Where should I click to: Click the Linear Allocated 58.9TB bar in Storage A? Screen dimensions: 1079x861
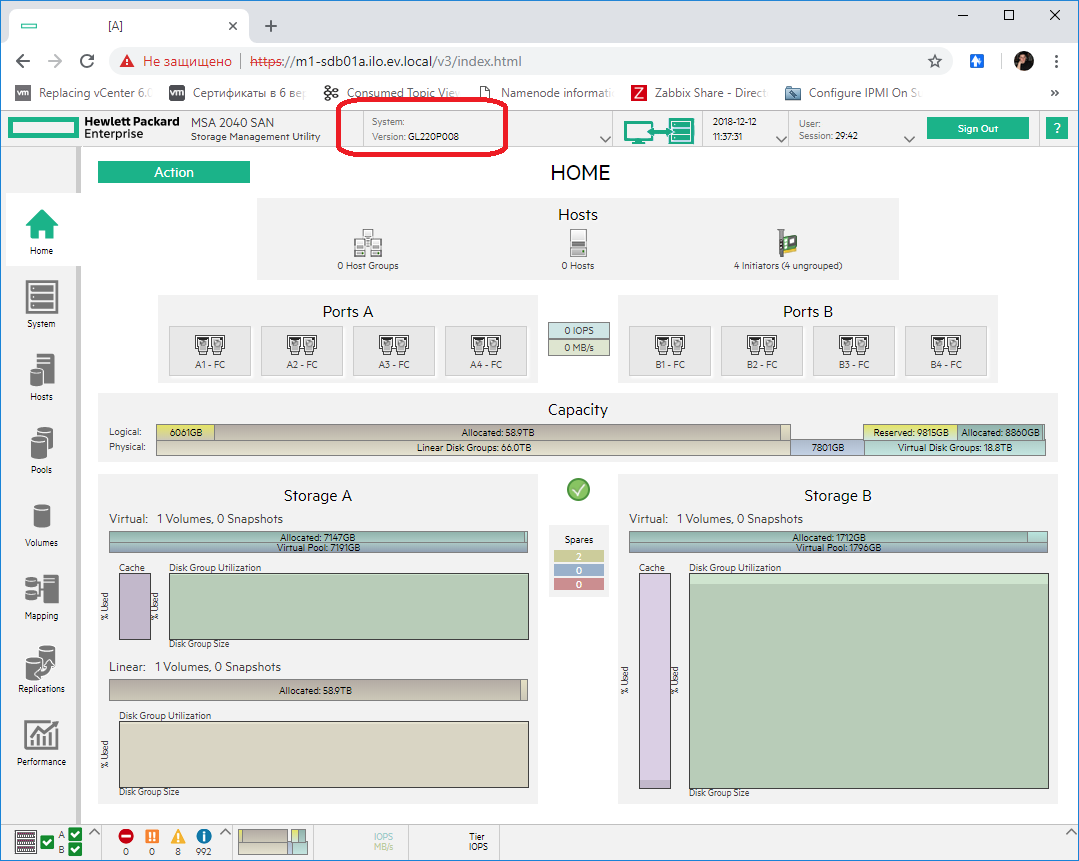click(x=315, y=690)
